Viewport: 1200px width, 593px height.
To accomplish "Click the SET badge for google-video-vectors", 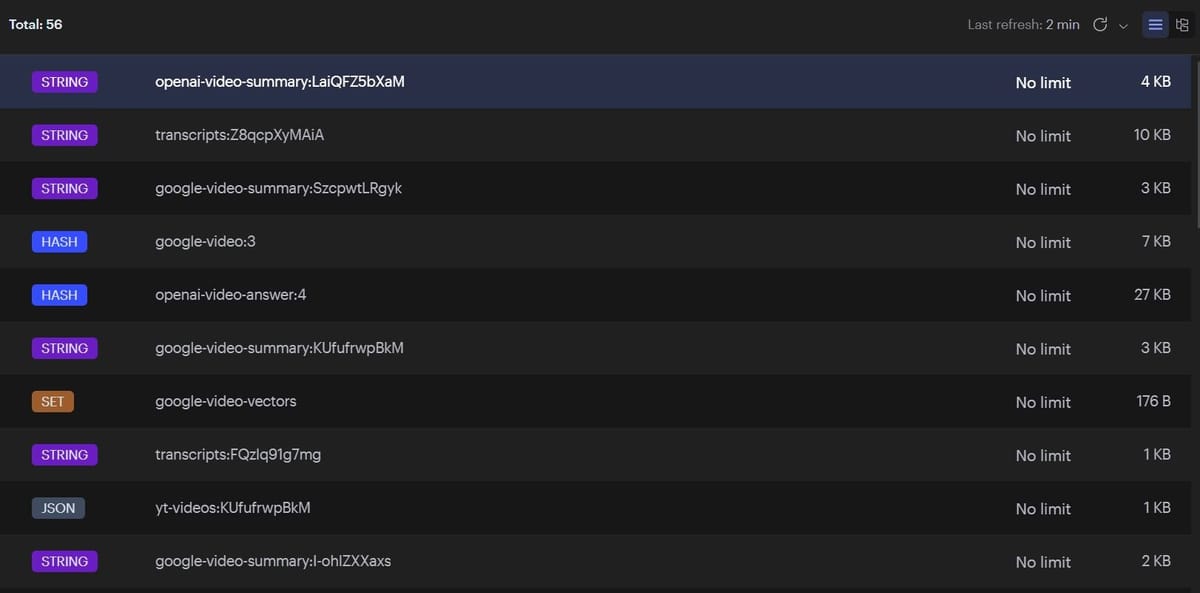I will pyautogui.click(x=52, y=402).
